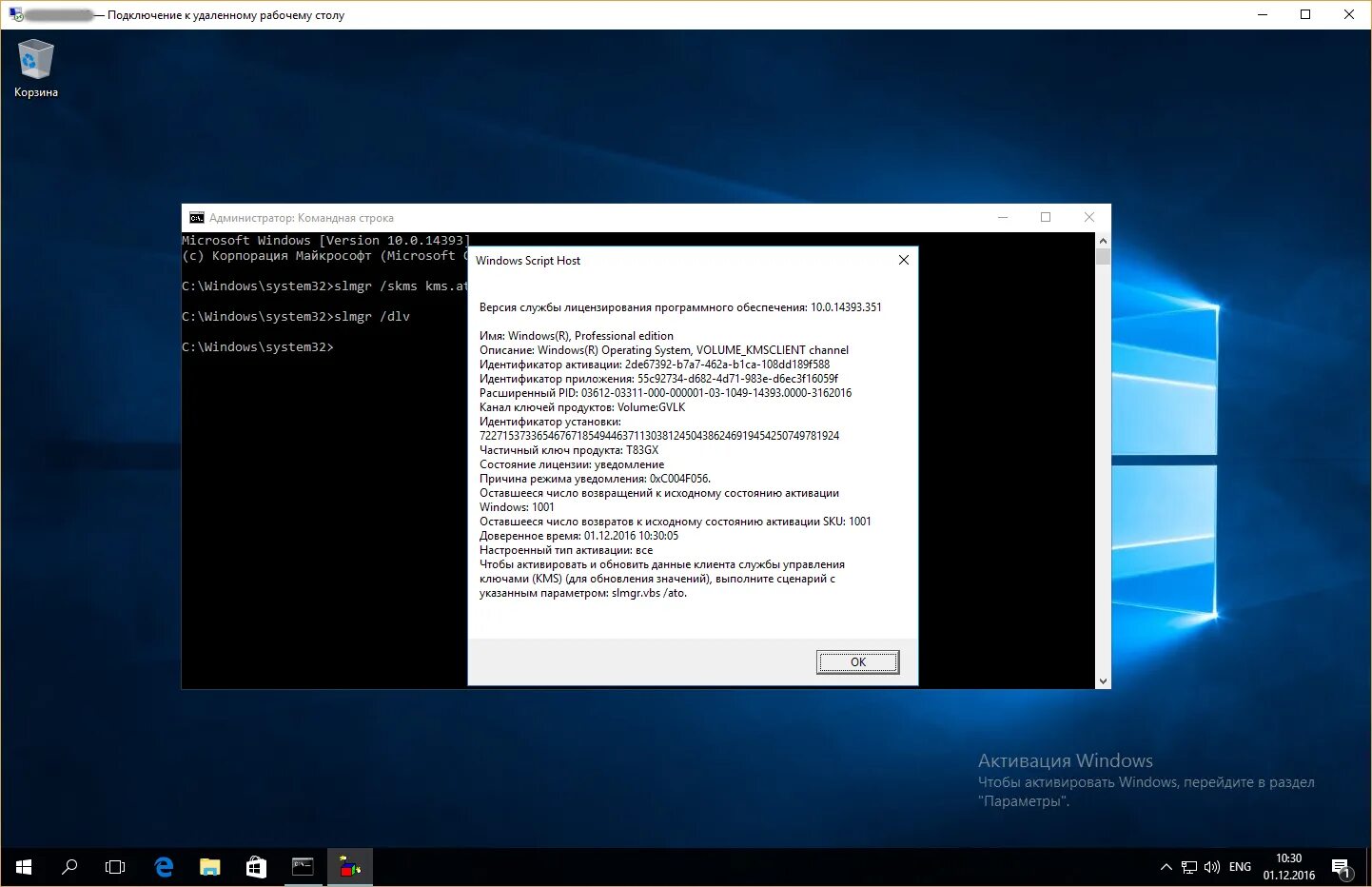1372x887 pixels.
Task: Click the 'Идентификатор приложения' line
Action: 658,379
